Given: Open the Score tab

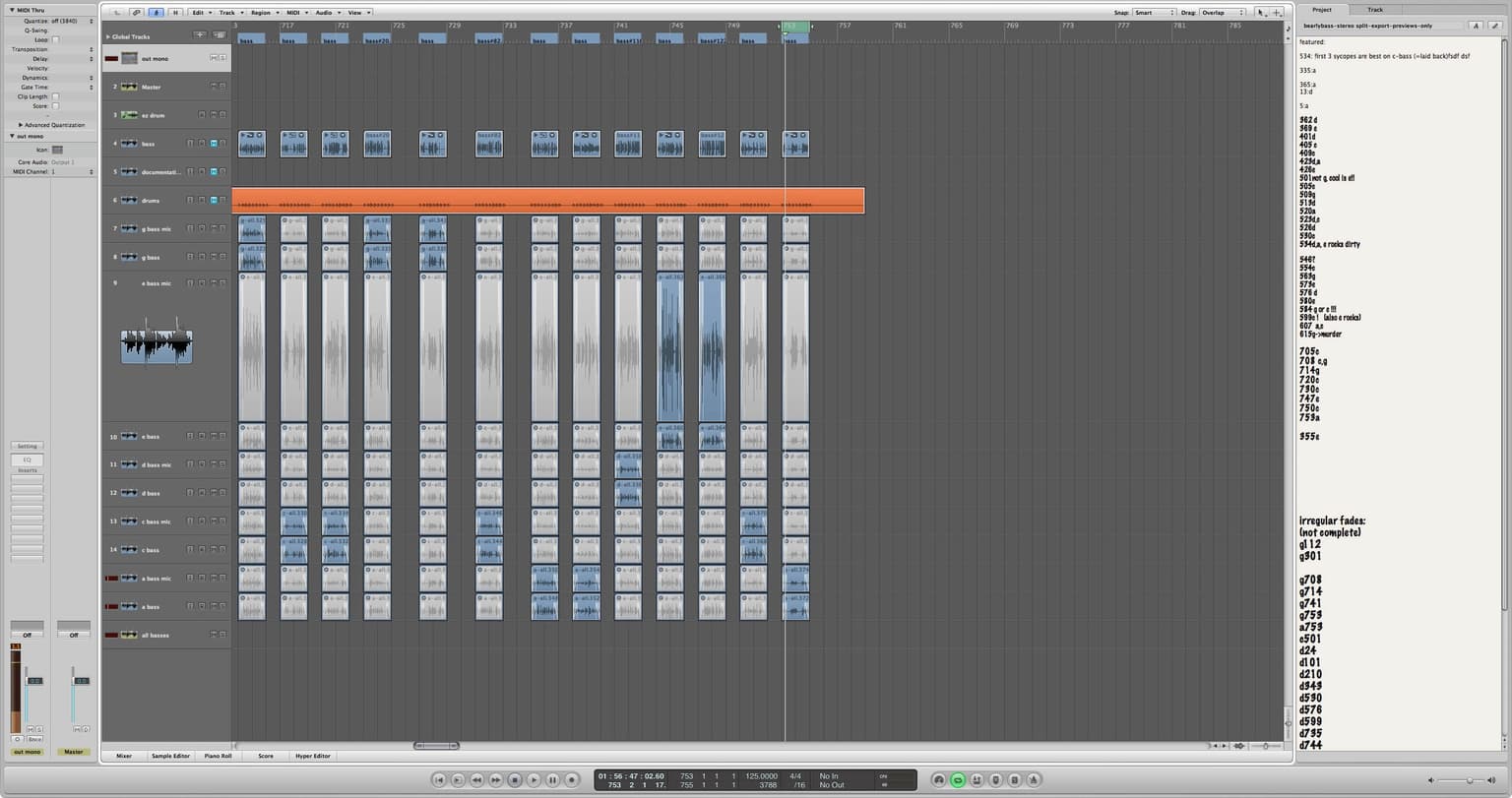Looking at the screenshot, I should (x=266, y=756).
